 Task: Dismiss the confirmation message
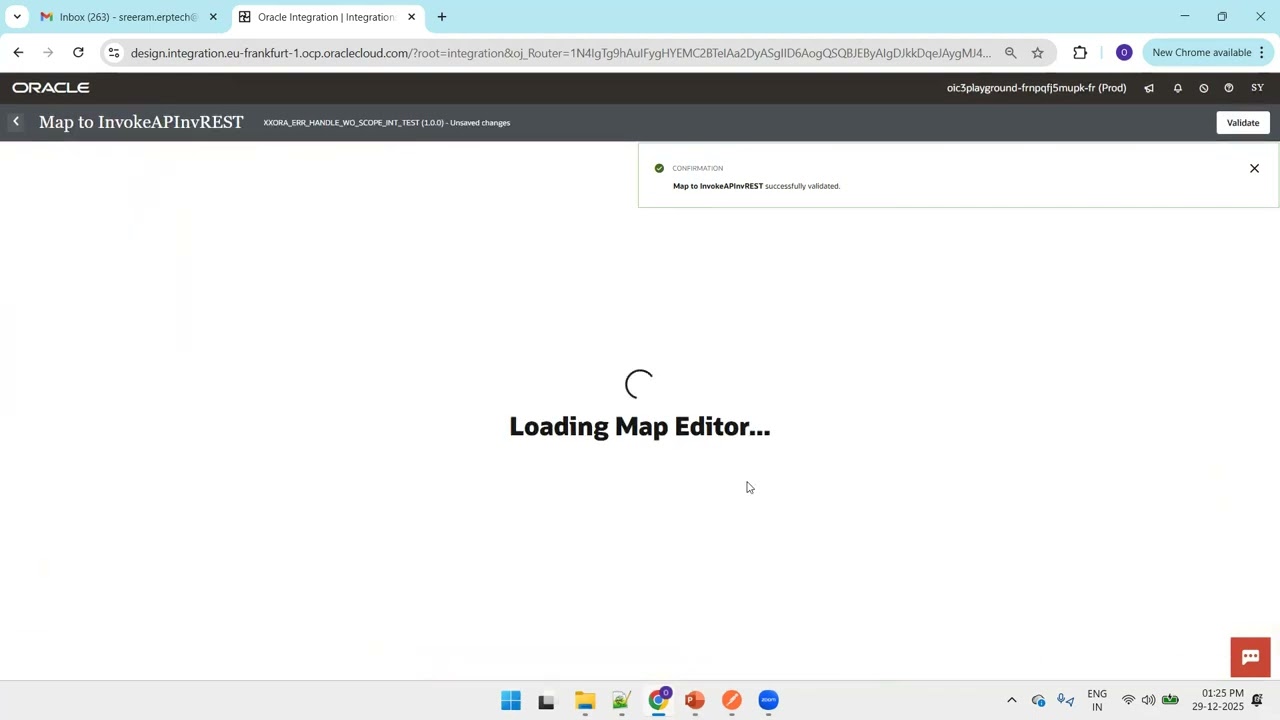(1254, 168)
